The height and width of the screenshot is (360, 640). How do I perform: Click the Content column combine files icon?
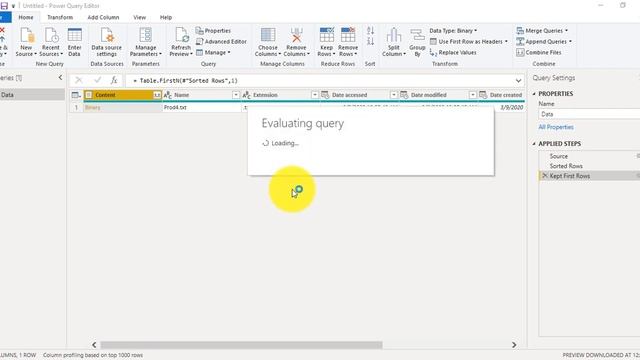157,95
